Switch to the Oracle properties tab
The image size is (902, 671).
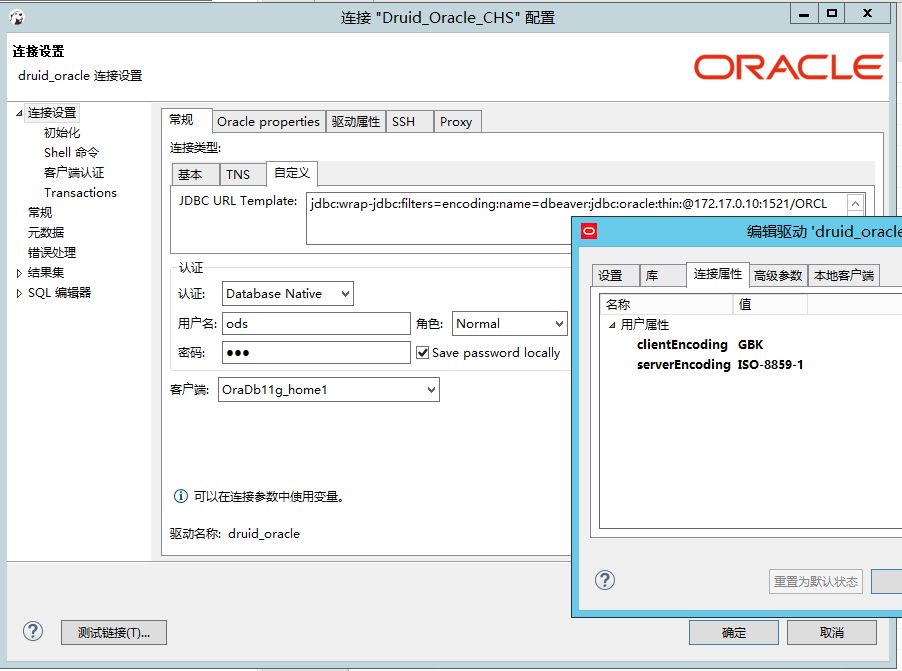point(269,122)
